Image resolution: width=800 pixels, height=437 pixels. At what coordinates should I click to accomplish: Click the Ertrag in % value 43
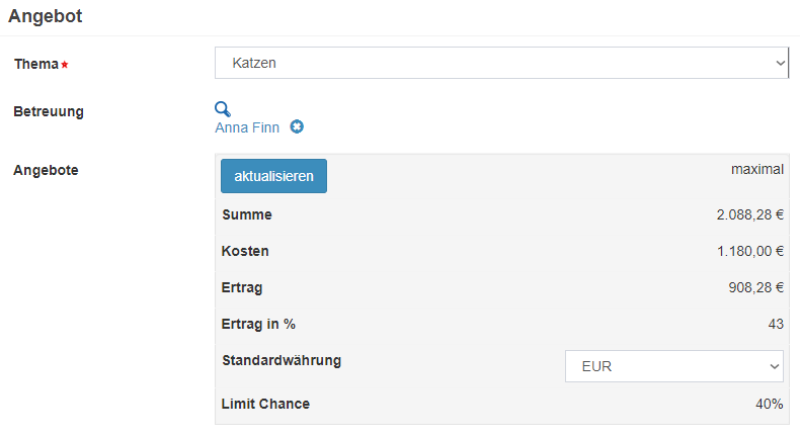click(776, 324)
